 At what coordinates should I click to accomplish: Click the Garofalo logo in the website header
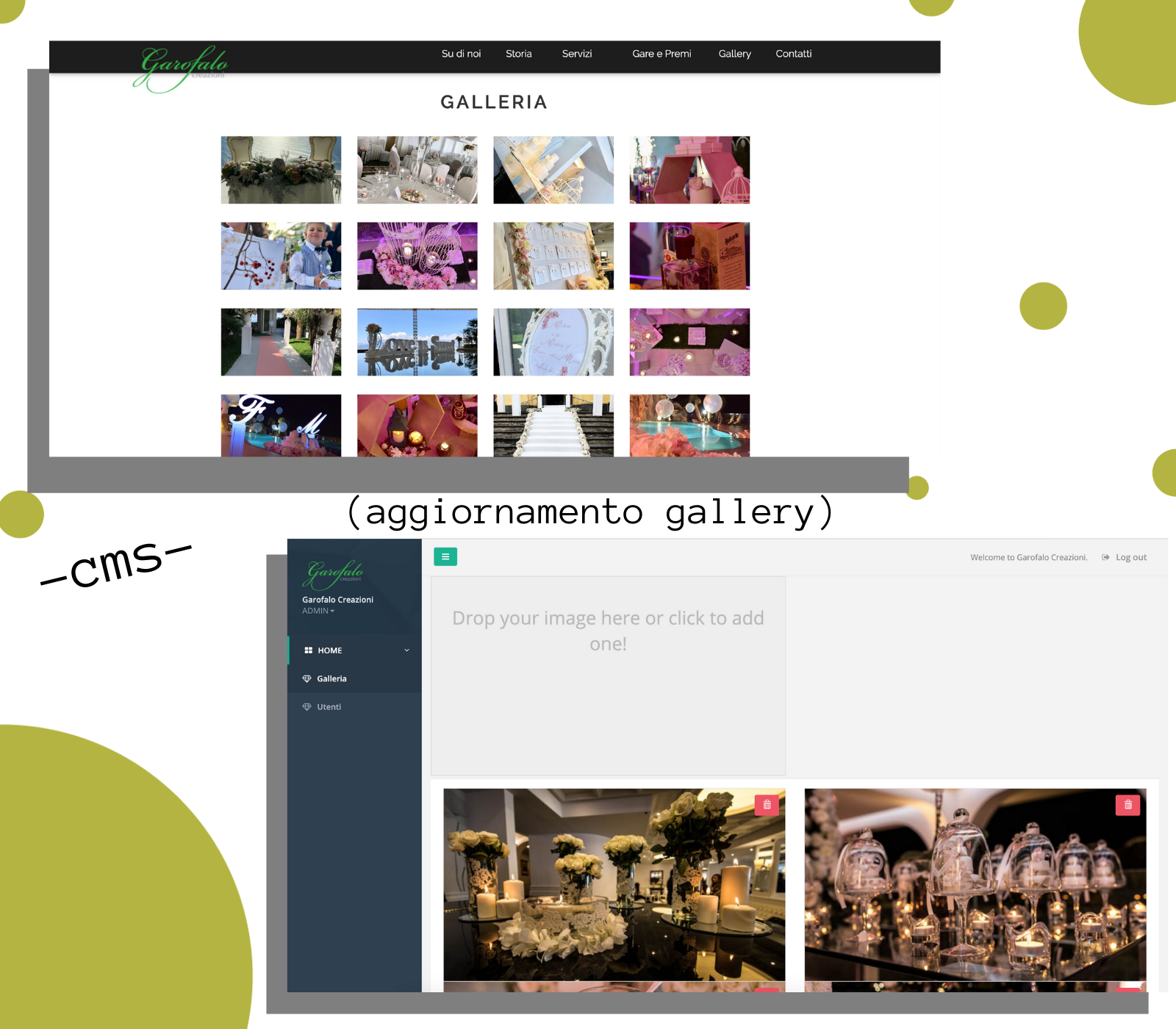point(181,68)
